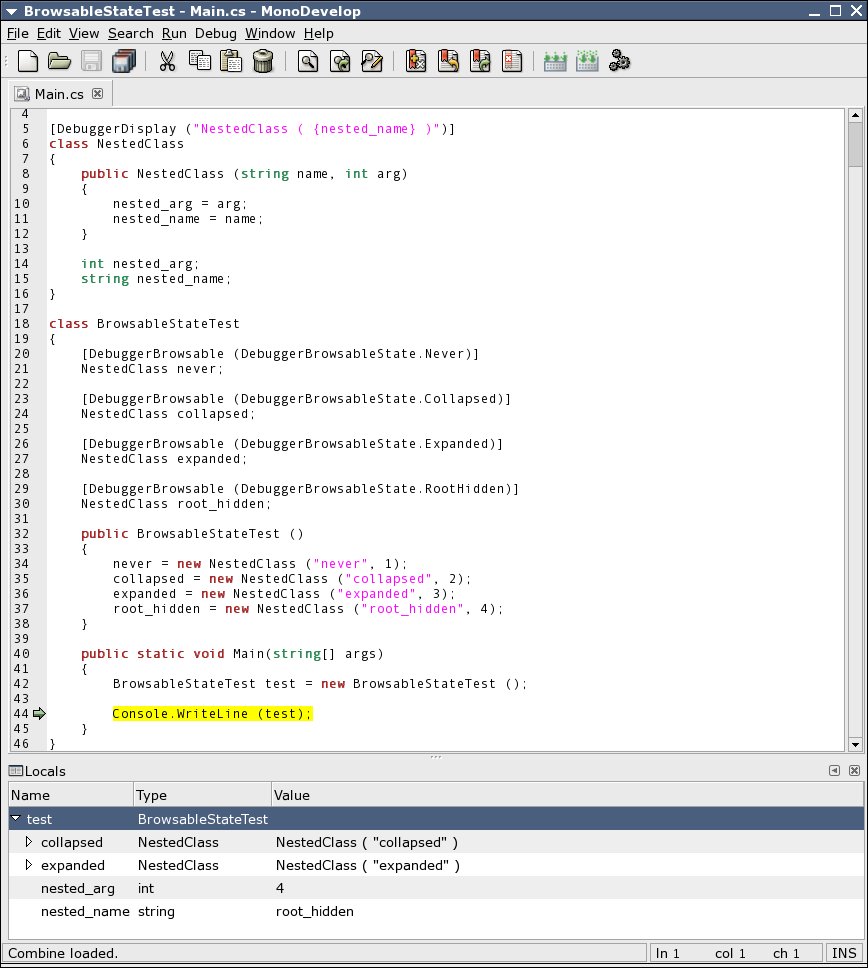The image size is (868, 968).
Task: Close the Locals panel
Action: tap(854, 770)
